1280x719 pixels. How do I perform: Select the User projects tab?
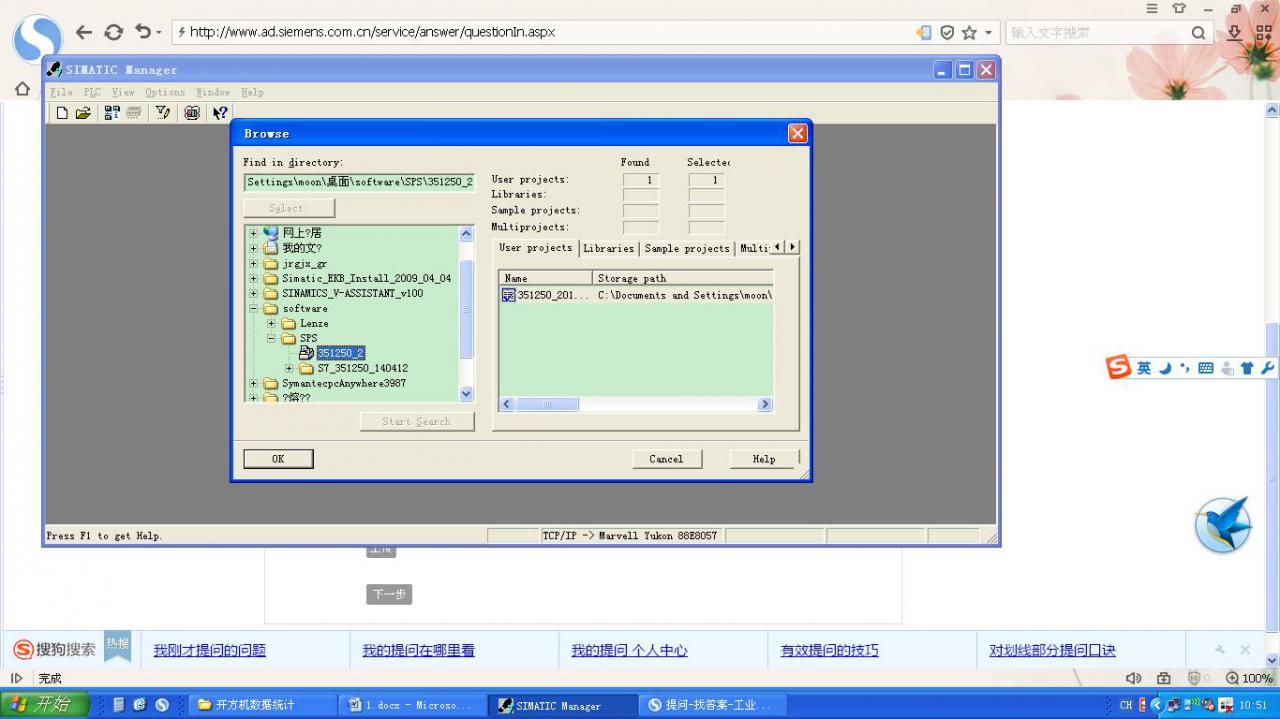click(x=536, y=247)
